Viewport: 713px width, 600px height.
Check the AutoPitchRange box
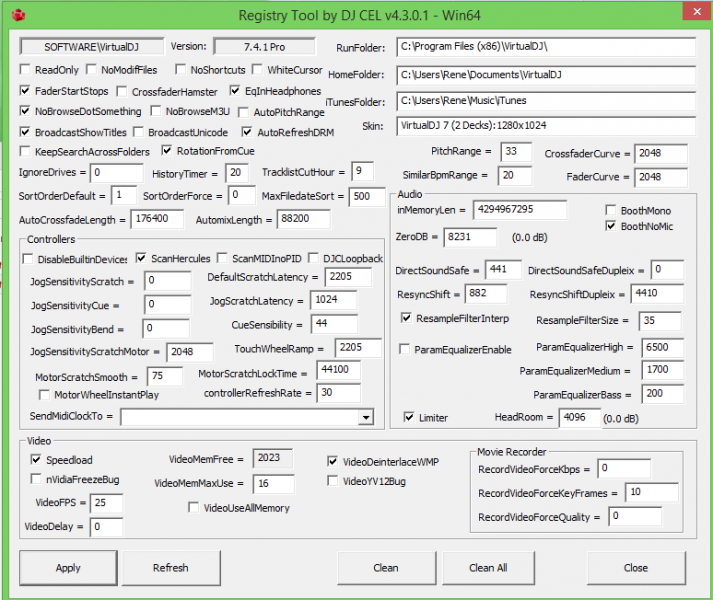tap(243, 112)
